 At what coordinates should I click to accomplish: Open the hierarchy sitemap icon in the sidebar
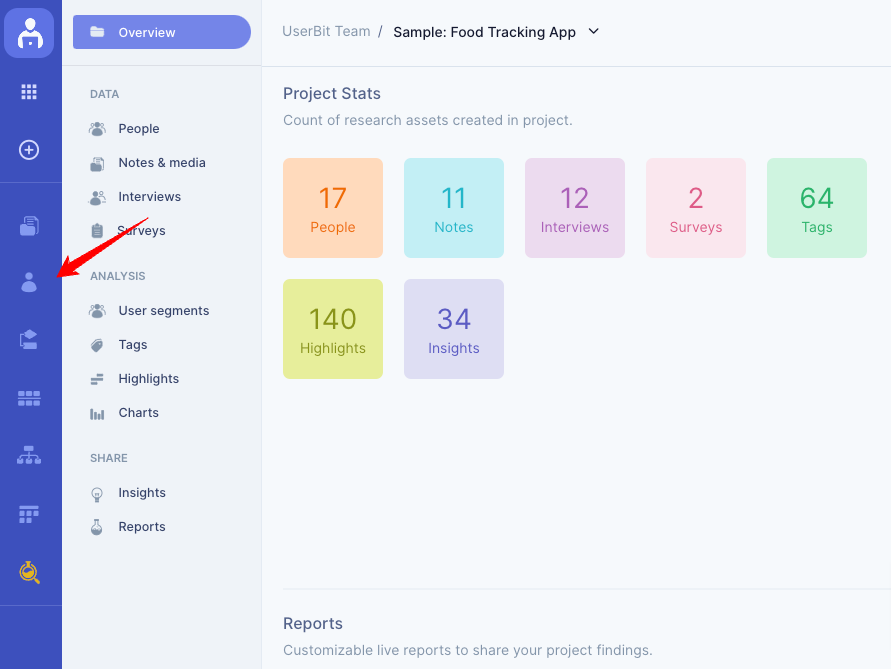[29, 455]
